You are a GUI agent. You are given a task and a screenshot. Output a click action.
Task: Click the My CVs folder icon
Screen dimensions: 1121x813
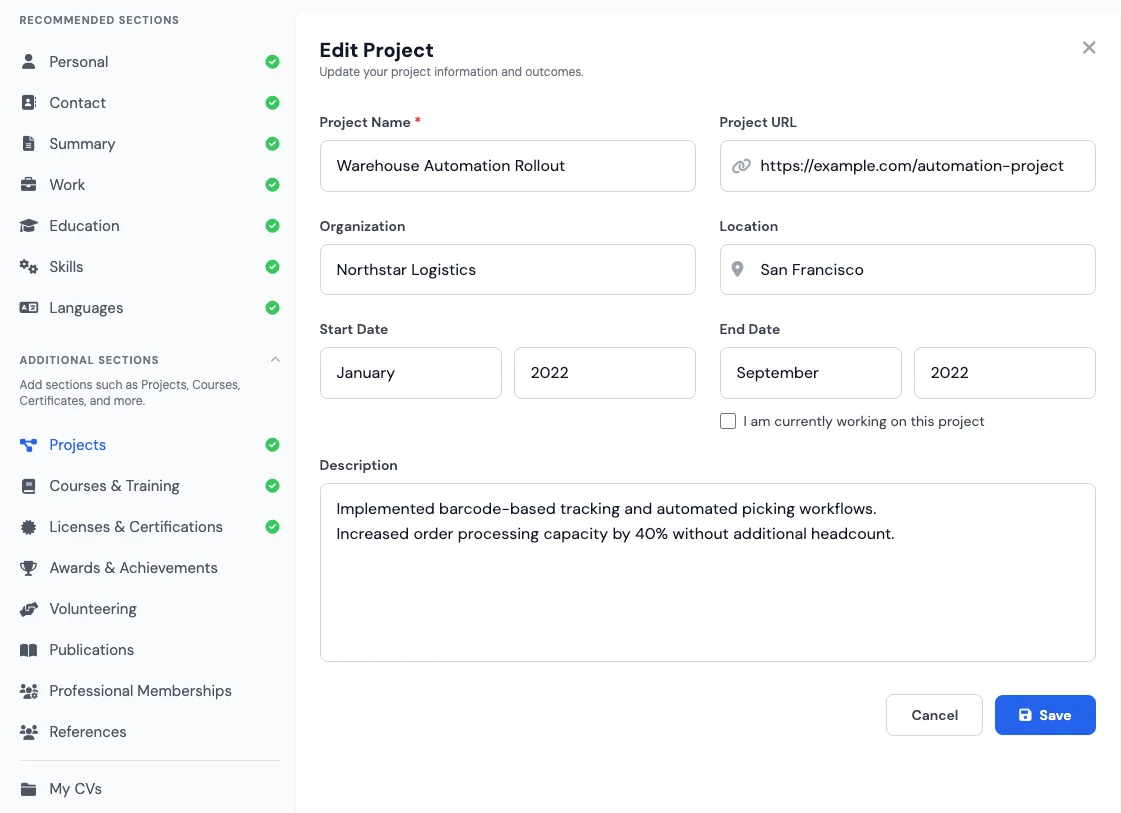[29, 789]
